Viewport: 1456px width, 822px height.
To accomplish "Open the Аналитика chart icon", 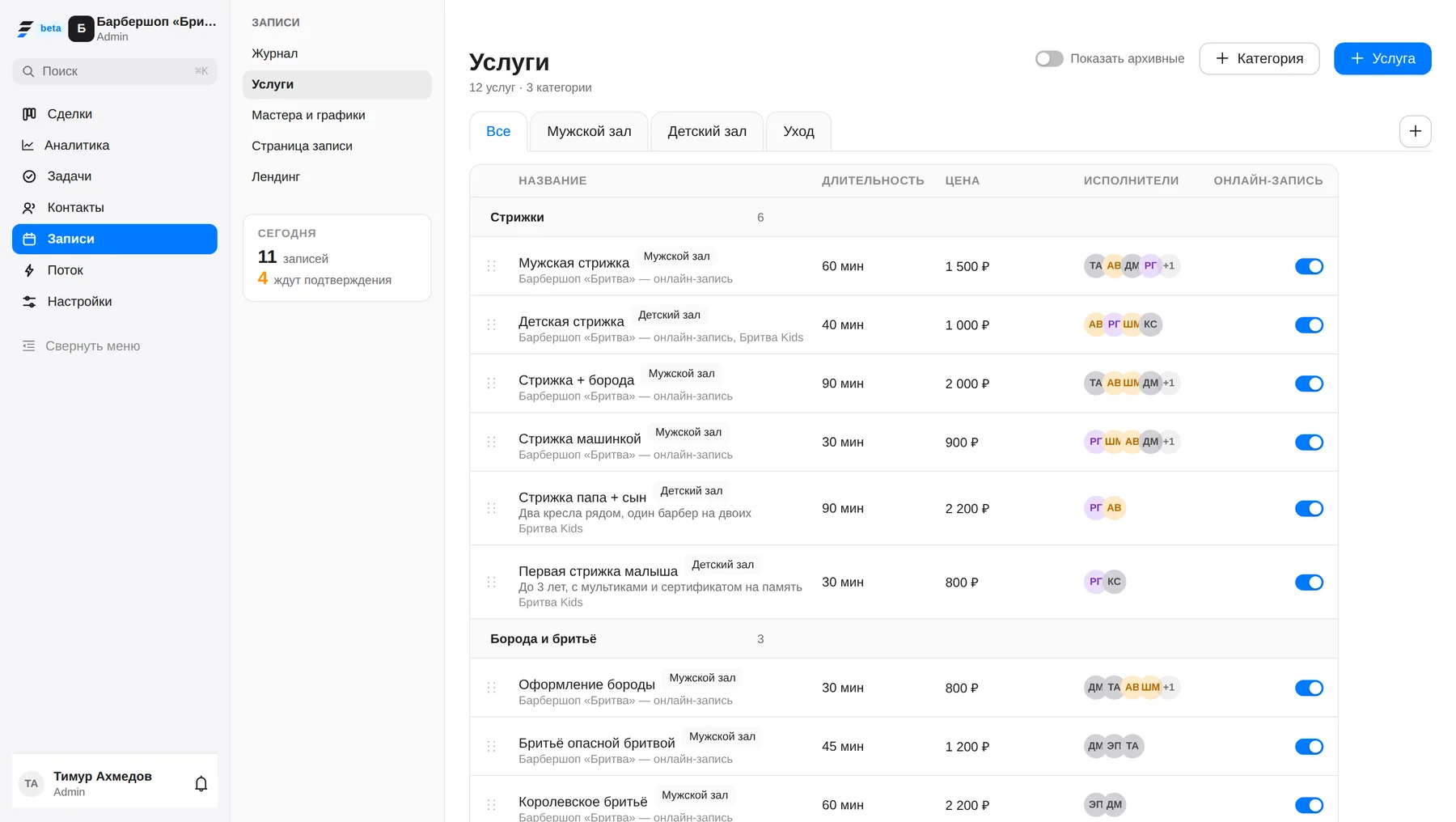I will tap(28, 146).
